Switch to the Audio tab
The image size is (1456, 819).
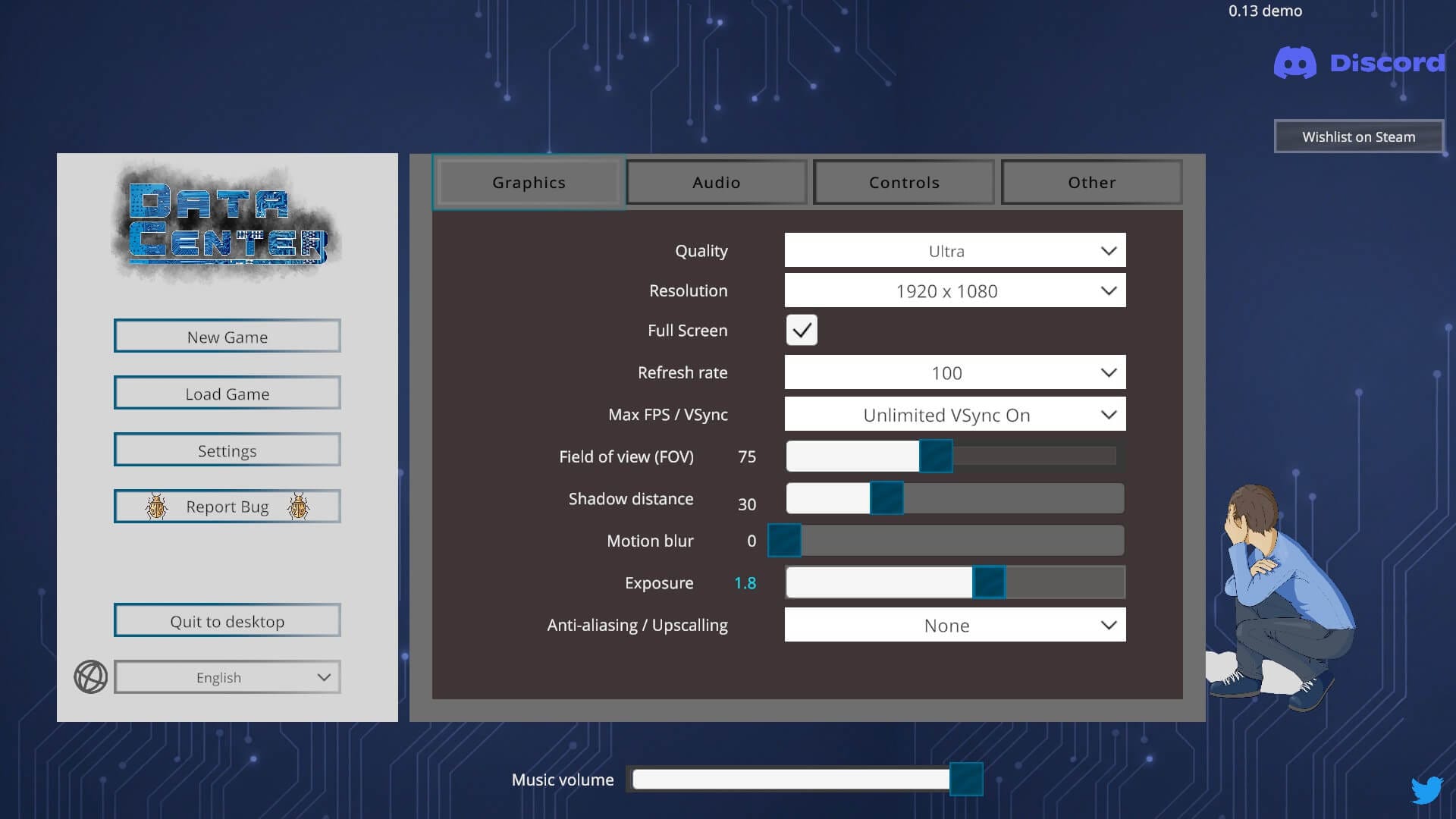click(x=716, y=182)
